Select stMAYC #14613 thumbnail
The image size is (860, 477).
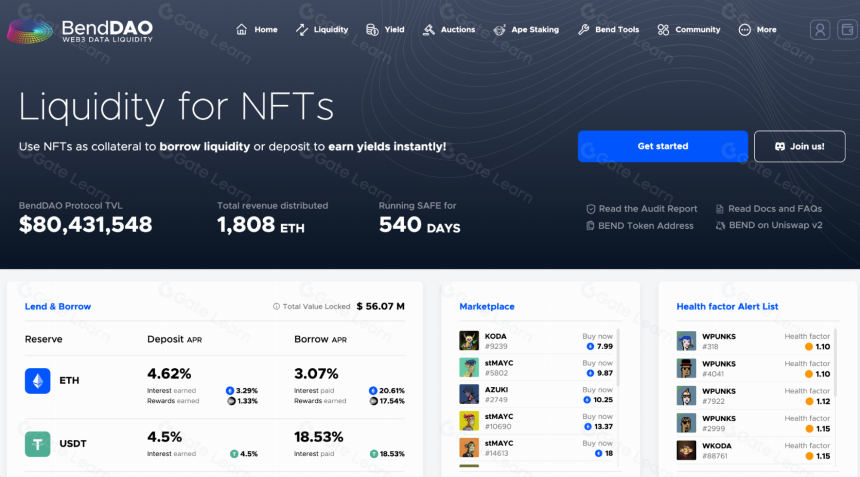[469, 447]
